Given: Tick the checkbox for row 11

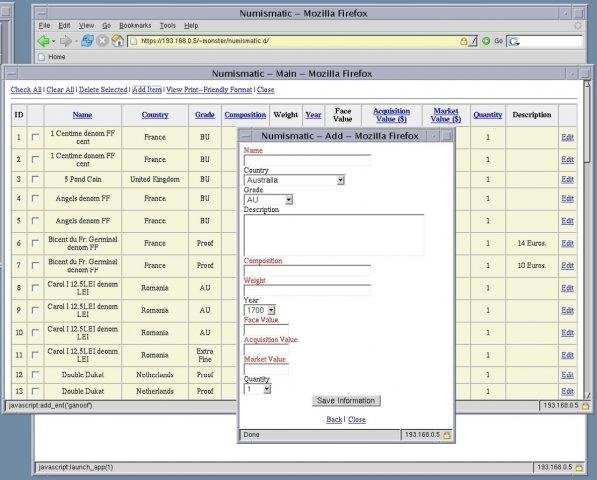Looking at the screenshot, I should pos(35,355).
